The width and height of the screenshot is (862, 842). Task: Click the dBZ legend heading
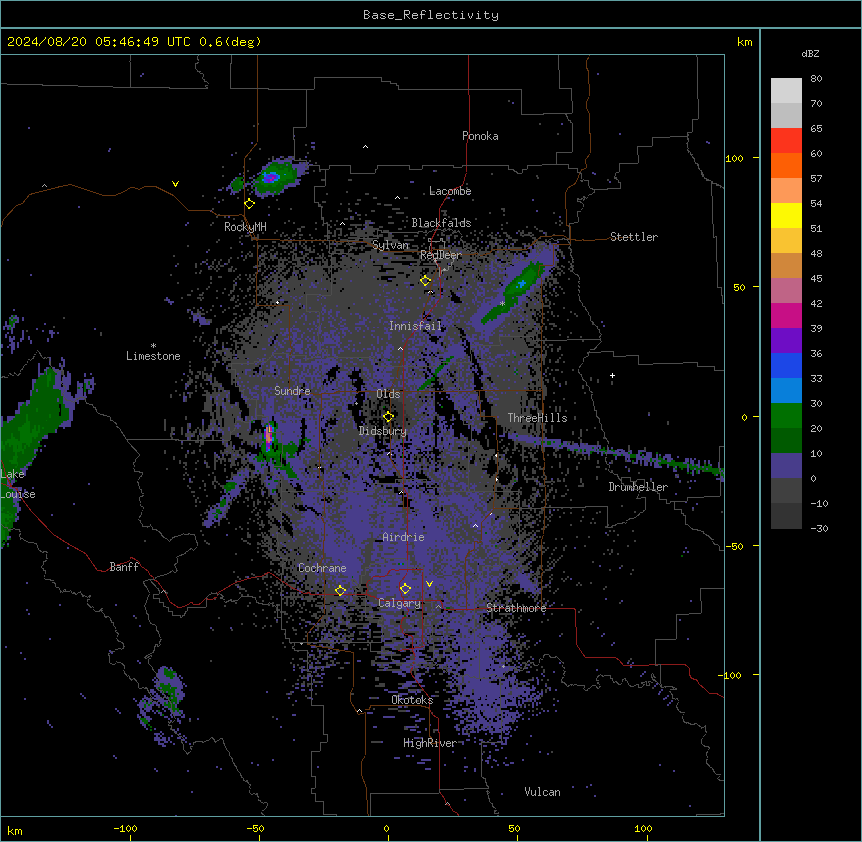pos(810,54)
